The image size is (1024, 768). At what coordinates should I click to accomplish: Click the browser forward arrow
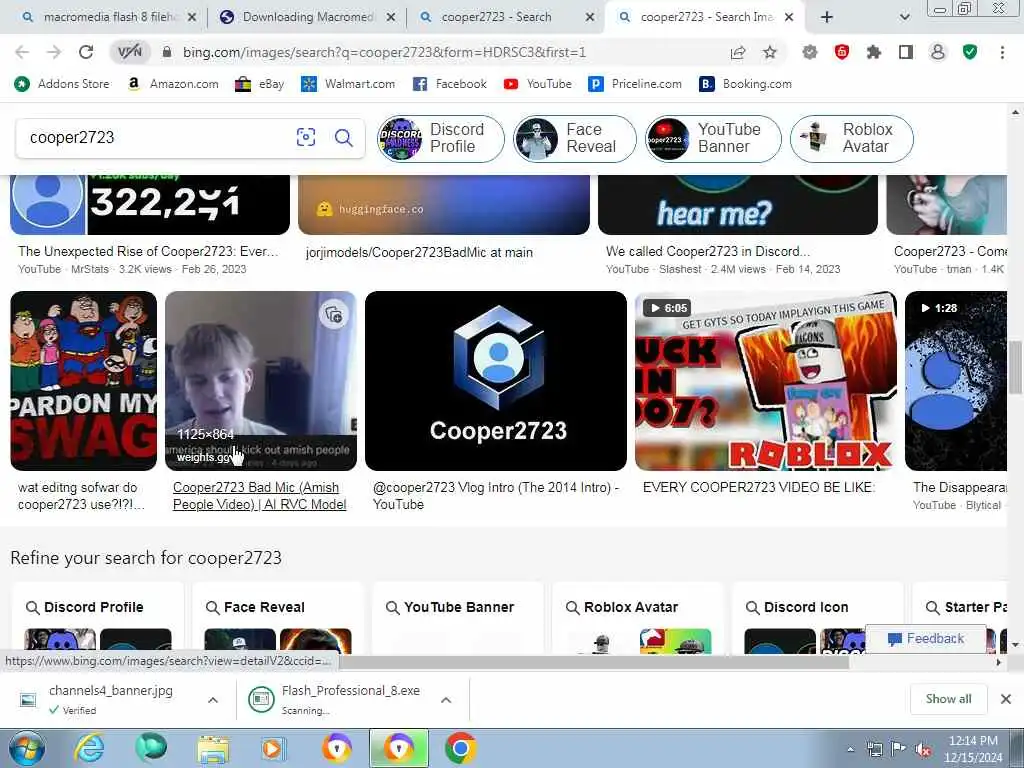[x=54, y=52]
